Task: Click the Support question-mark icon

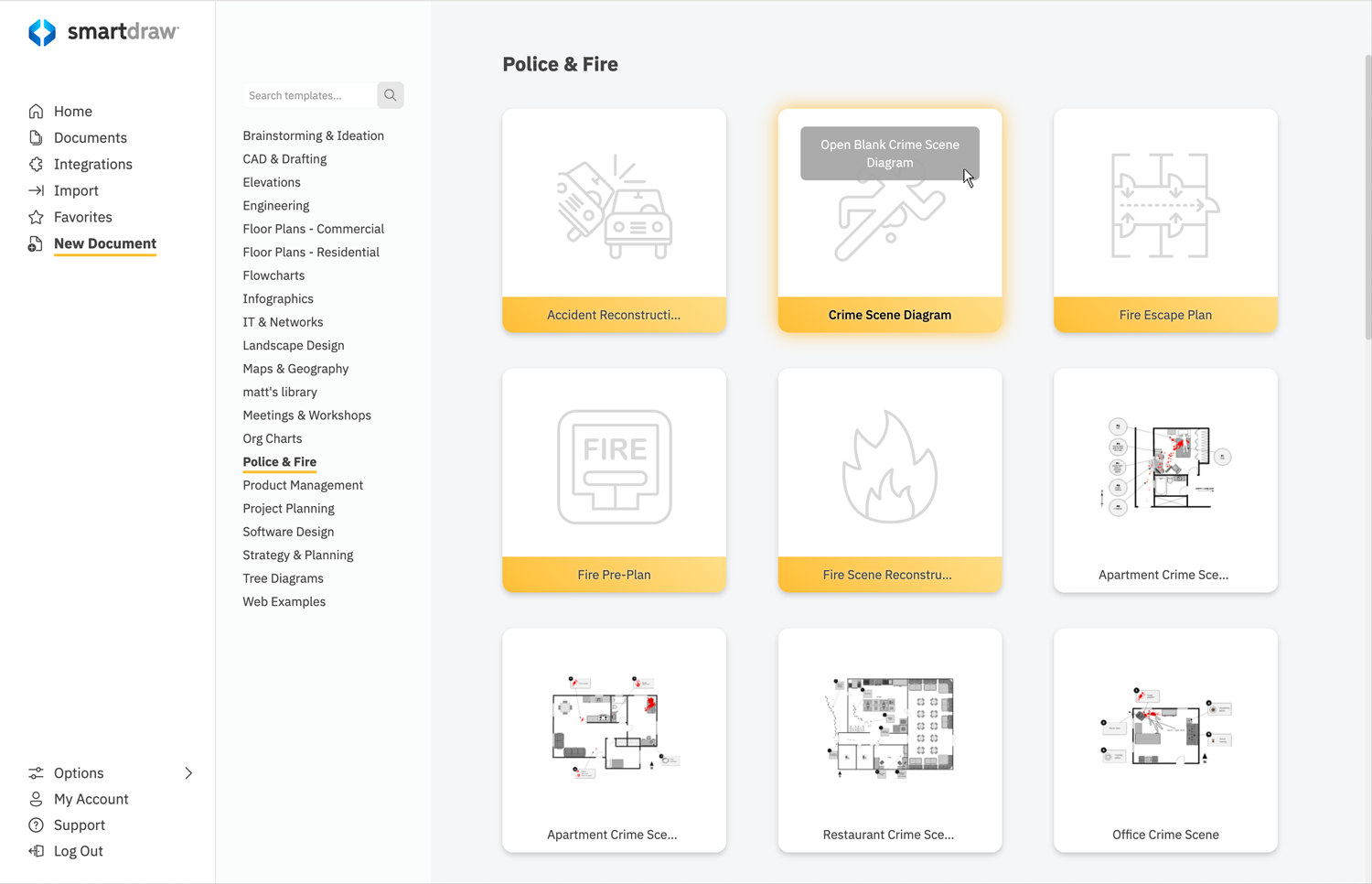Action: coord(35,825)
